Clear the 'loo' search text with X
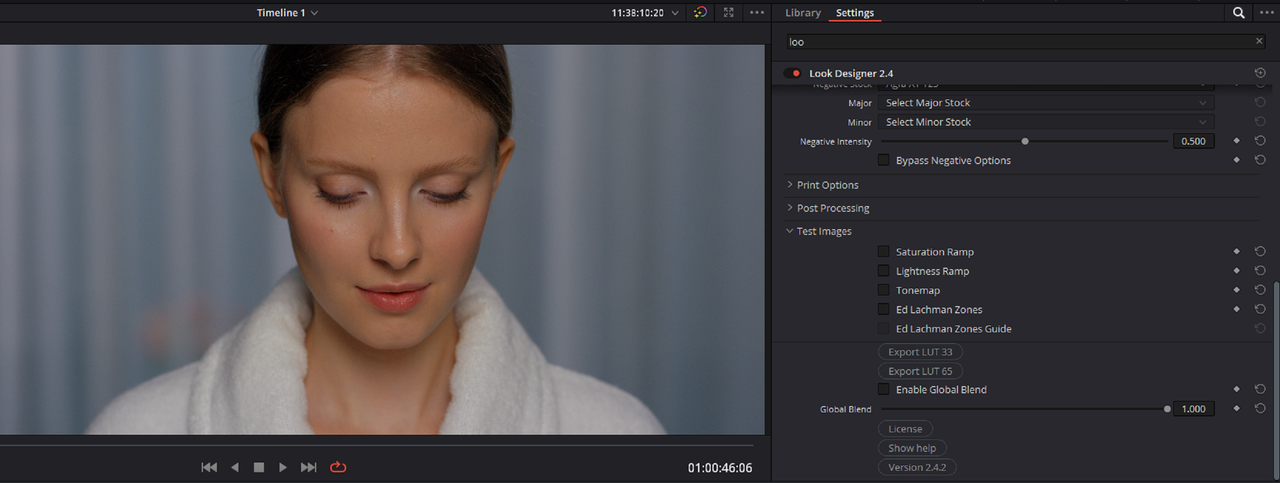1280x483 pixels. tap(1259, 42)
